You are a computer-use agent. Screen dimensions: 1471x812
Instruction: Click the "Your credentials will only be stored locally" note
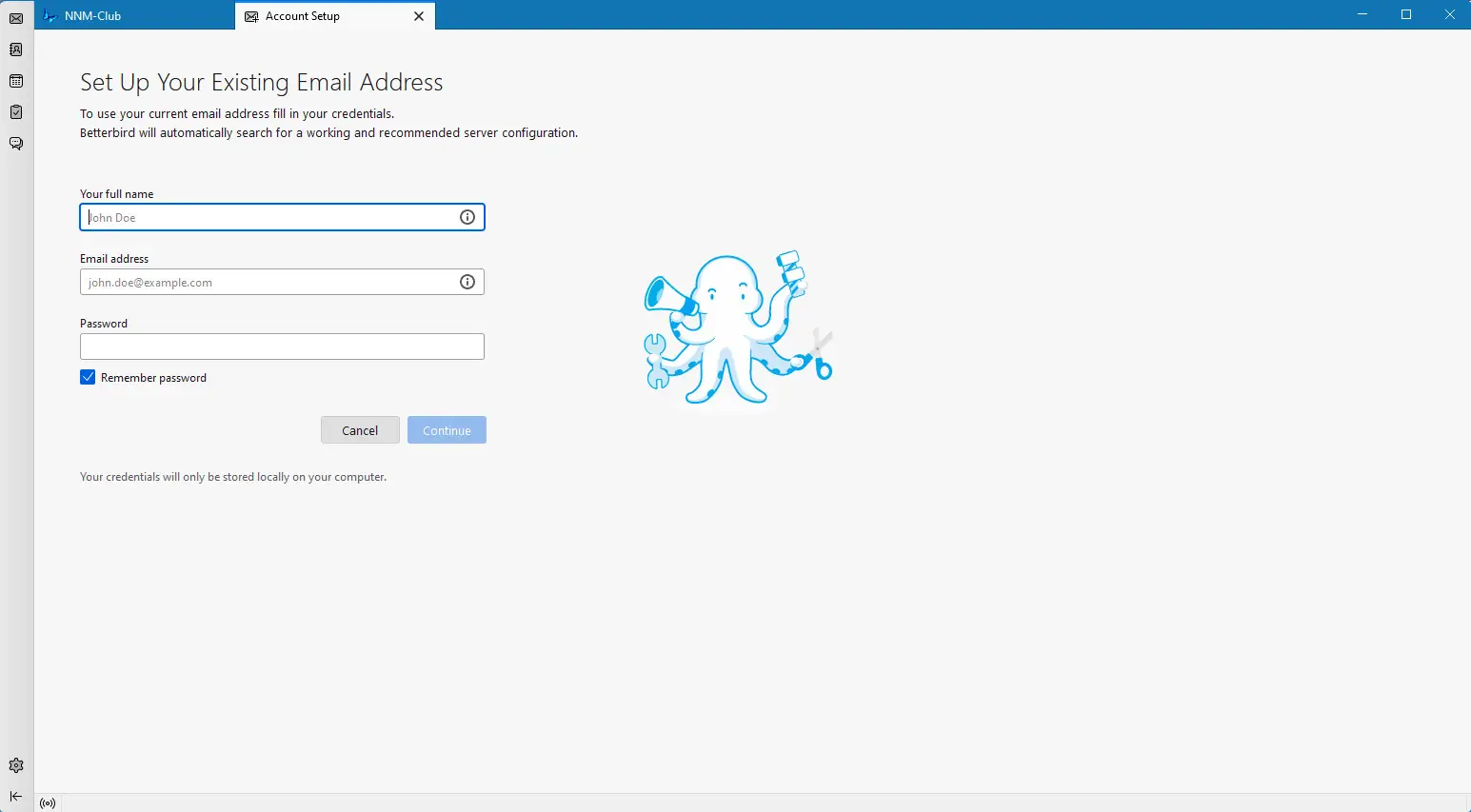tap(233, 477)
